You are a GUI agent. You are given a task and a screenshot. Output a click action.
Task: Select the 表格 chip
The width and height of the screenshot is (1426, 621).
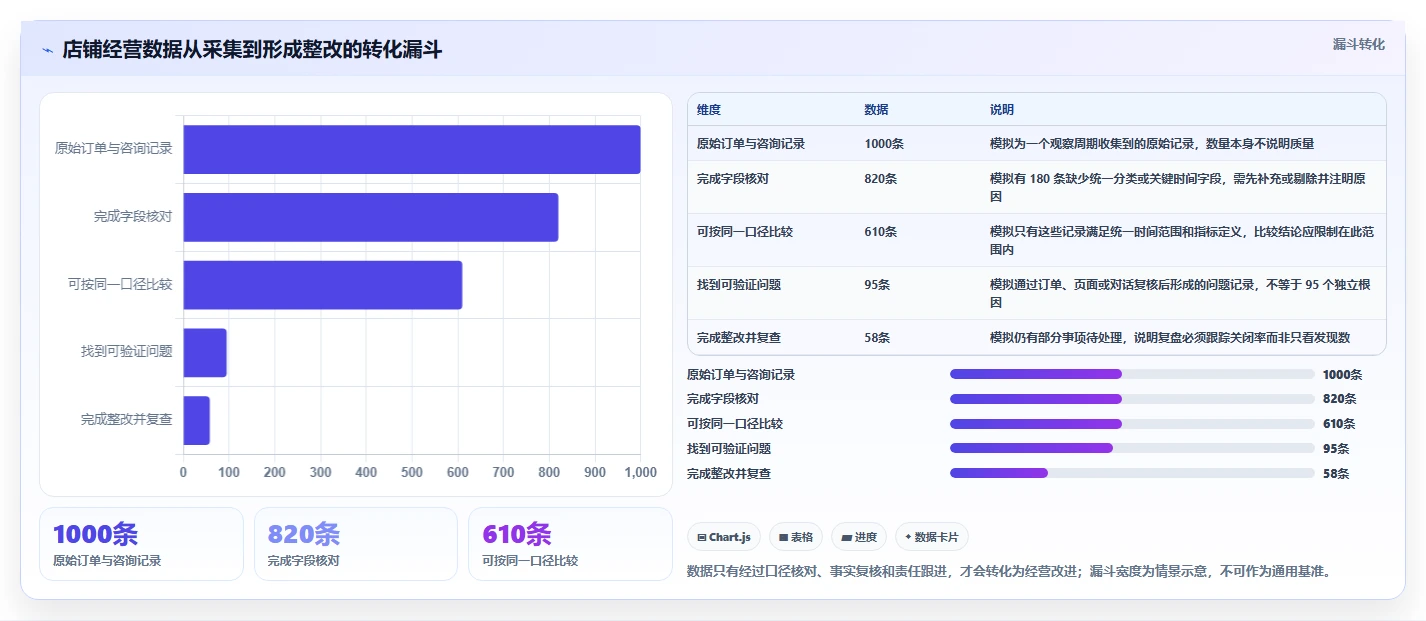(796, 537)
